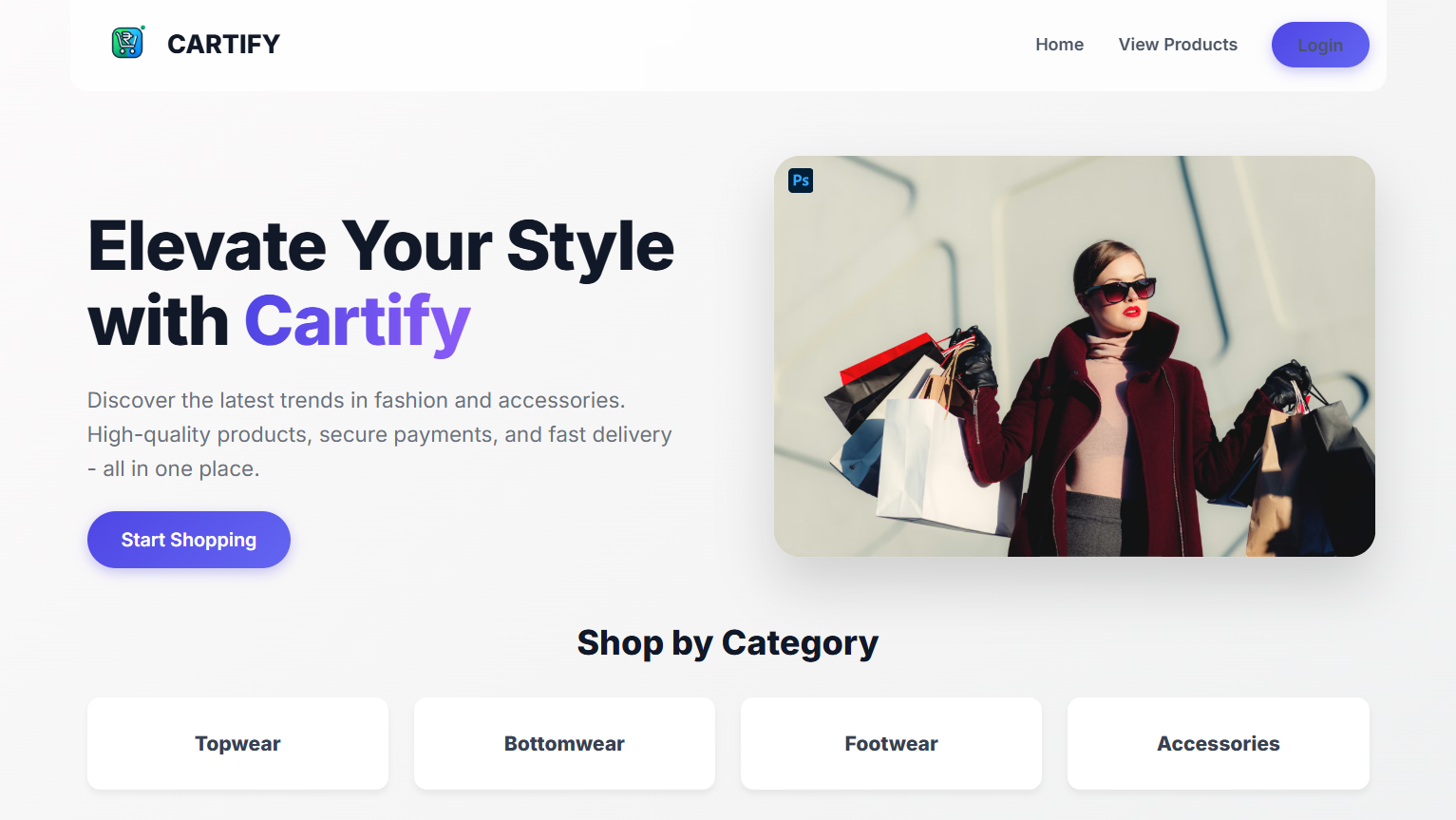Click the purple Cartify word in headline
Screen dimensions: 1456x820
point(357,322)
